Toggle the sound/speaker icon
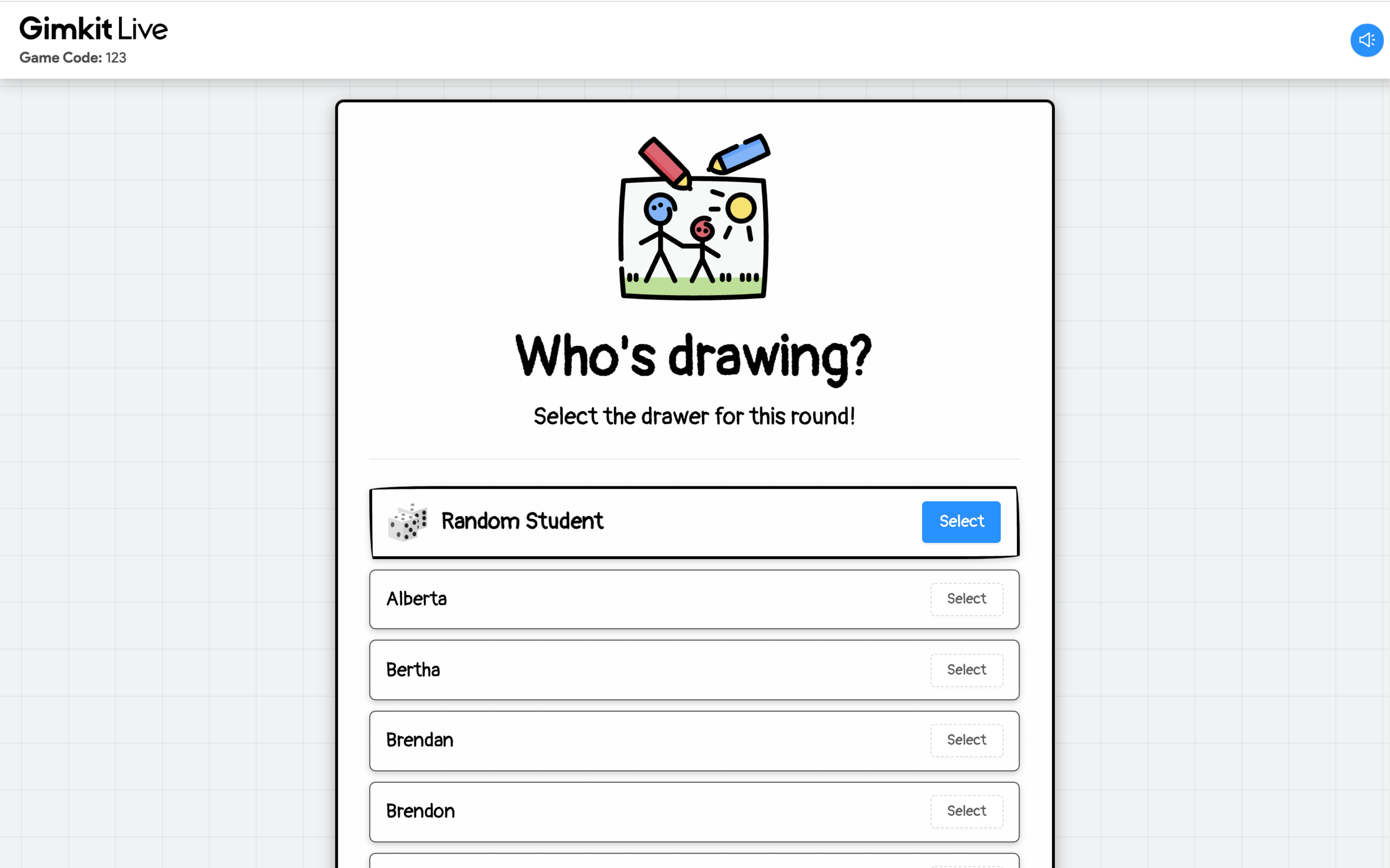The width and height of the screenshot is (1390, 868). 1365,40
